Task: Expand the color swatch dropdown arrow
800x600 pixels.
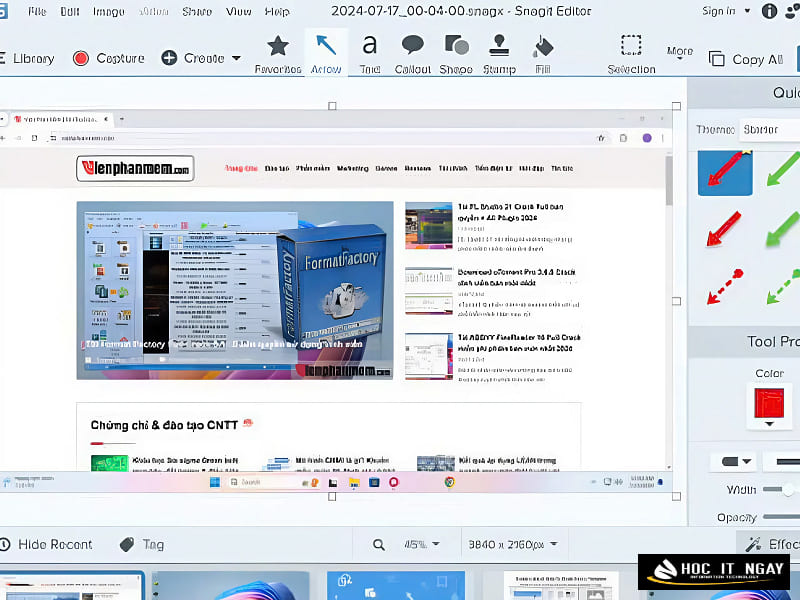Action: 769,424
